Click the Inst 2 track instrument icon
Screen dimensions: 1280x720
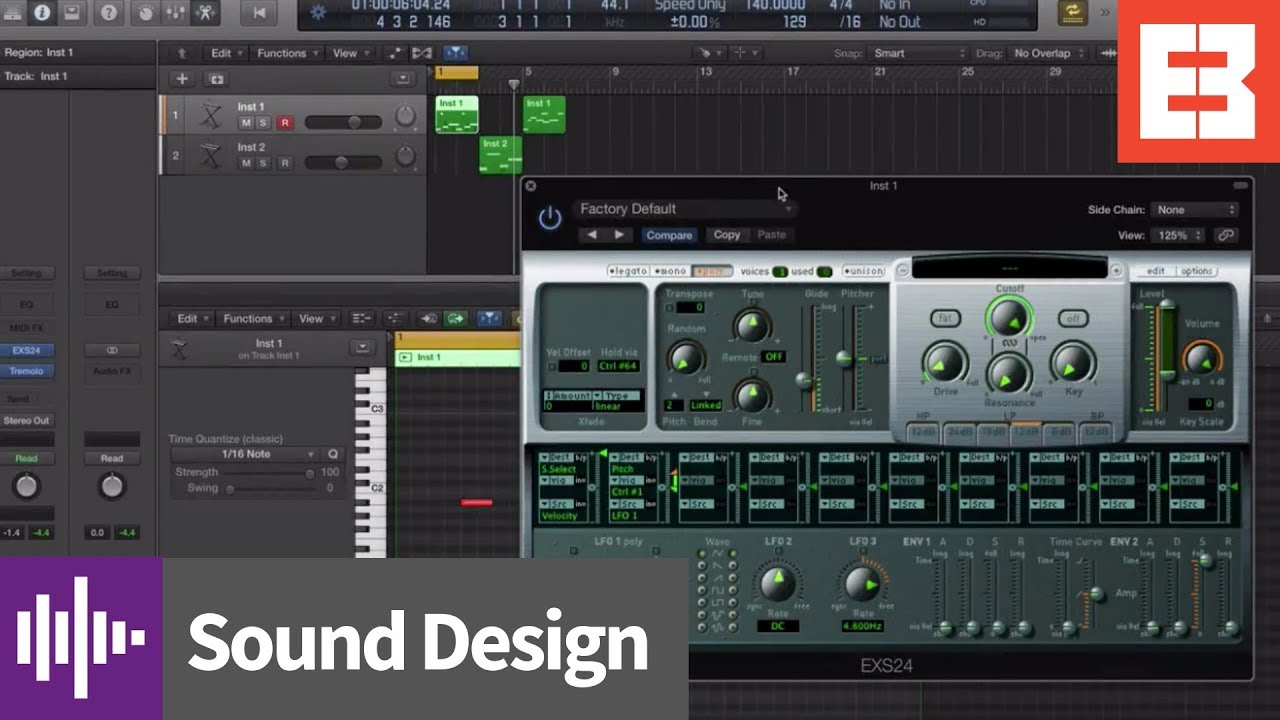pyautogui.click(x=209, y=155)
